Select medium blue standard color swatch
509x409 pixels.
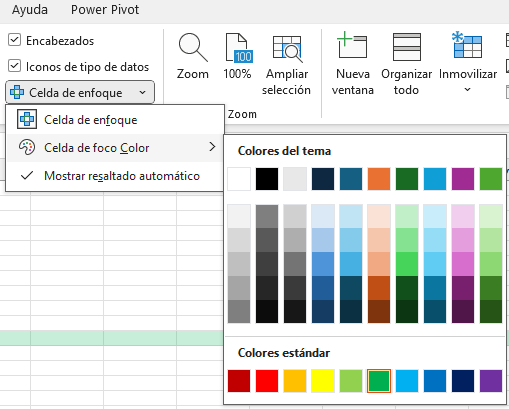pos(435,381)
